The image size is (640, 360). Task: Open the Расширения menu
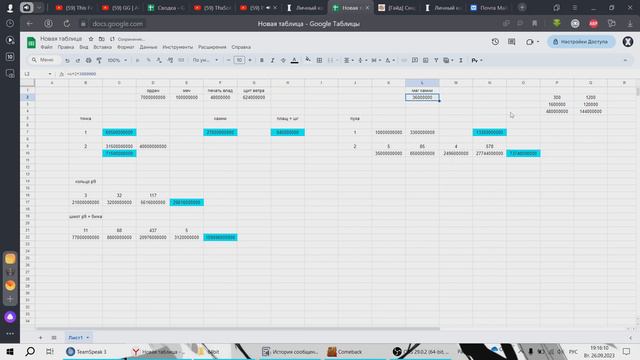212,47
